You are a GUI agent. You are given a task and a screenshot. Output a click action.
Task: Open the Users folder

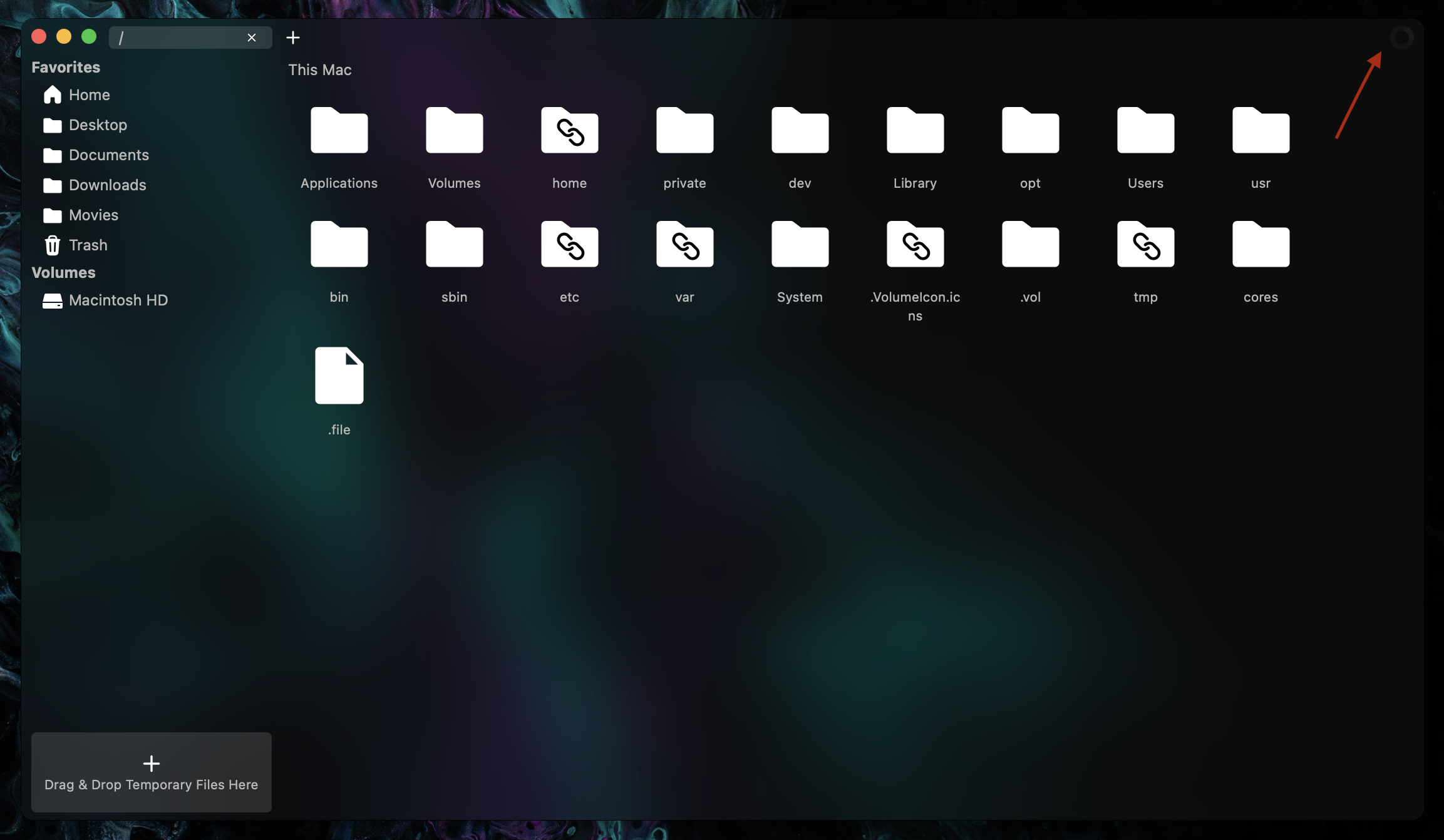(x=1145, y=131)
